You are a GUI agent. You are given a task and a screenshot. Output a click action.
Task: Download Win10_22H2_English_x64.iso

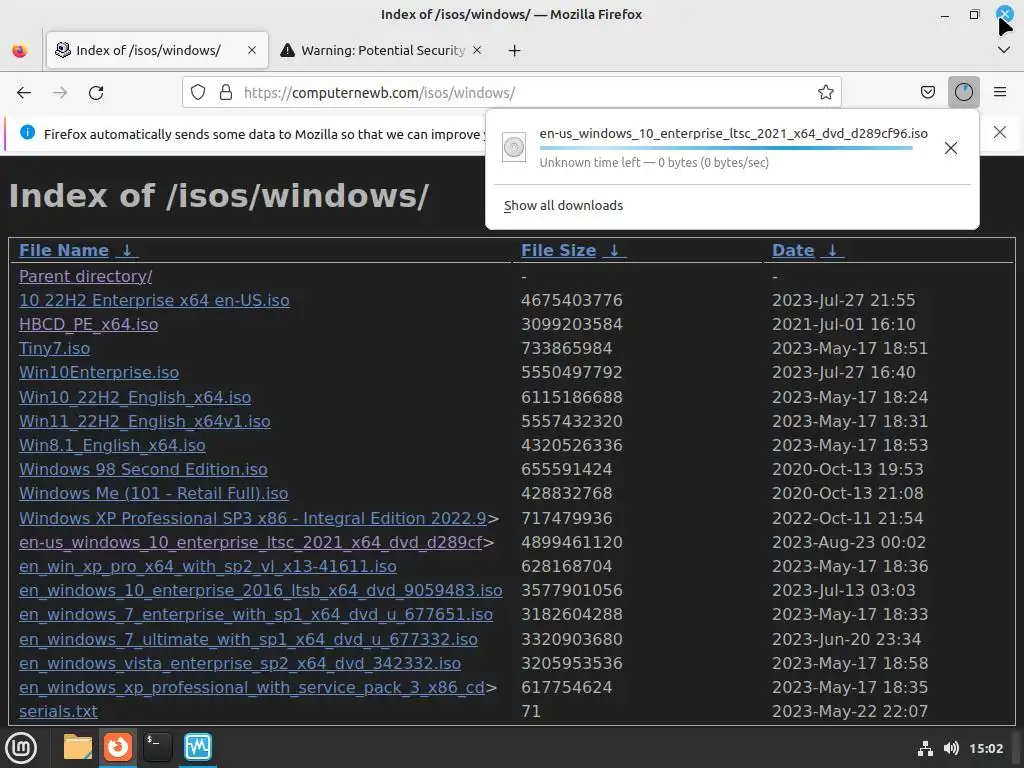(135, 398)
